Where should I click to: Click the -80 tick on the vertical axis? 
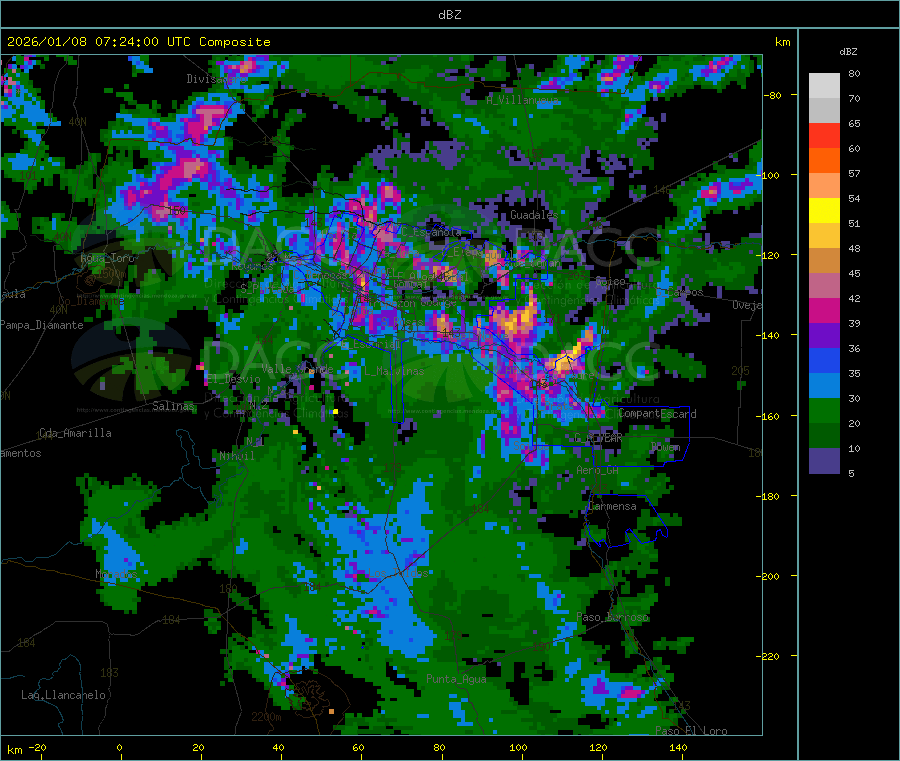tap(772, 95)
